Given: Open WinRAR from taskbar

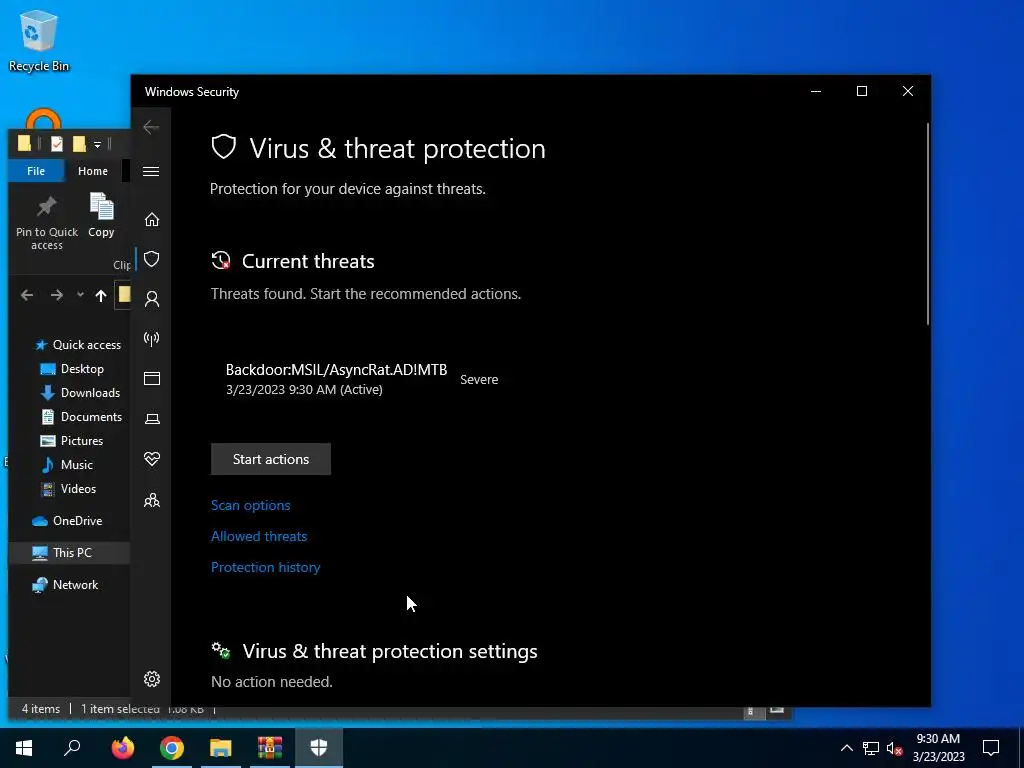Looking at the screenshot, I should click(x=269, y=748).
